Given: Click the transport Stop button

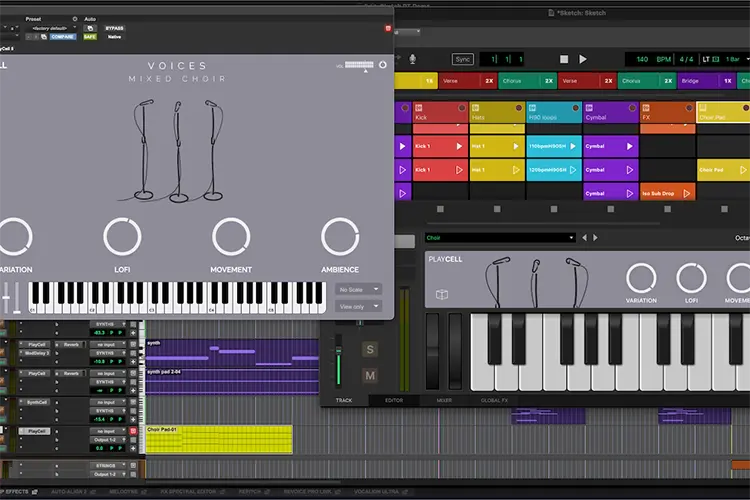Looking at the screenshot, I should coord(564,59).
